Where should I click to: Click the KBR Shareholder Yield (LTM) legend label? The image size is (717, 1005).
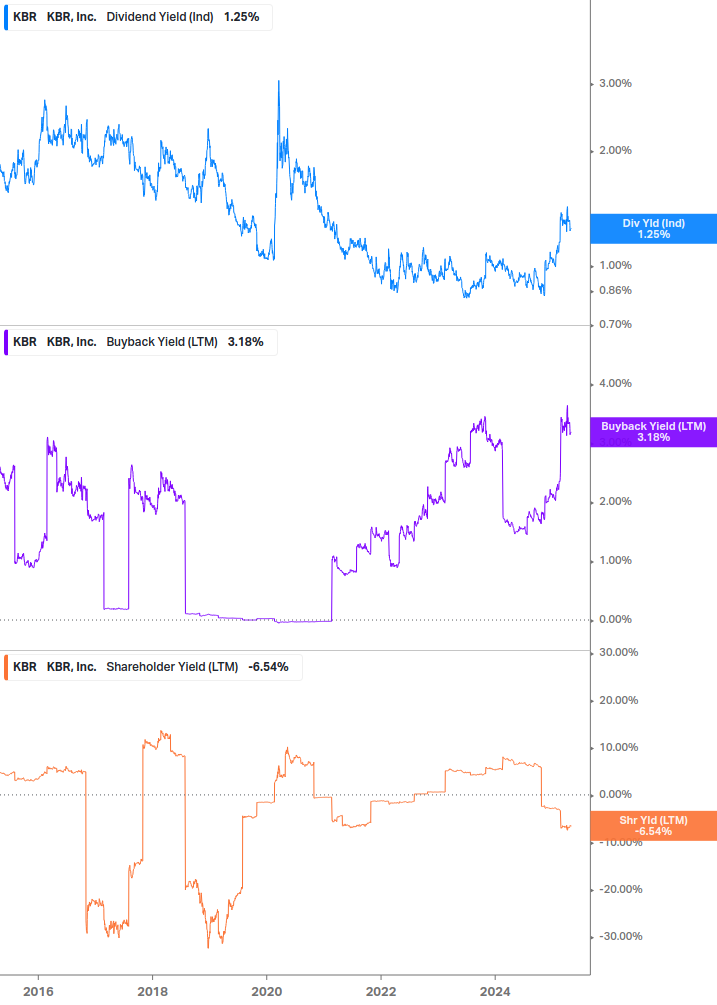(x=152, y=667)
